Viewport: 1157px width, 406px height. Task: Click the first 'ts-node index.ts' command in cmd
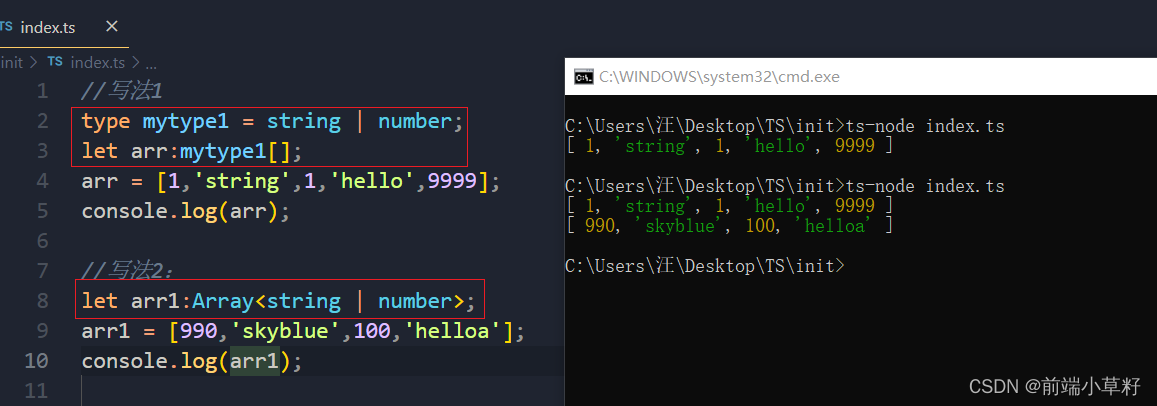pos(926,126)
